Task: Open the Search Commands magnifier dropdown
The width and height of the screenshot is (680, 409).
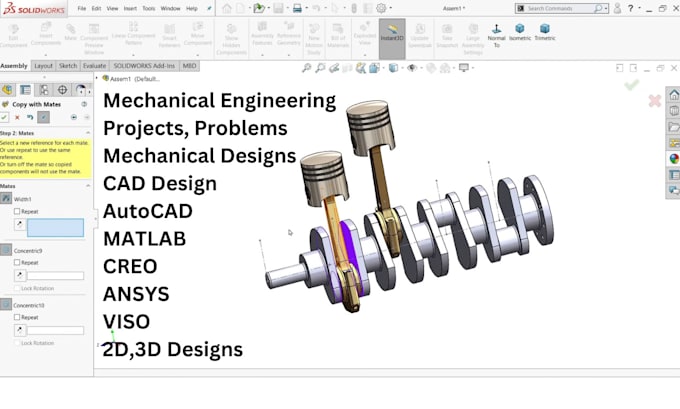Action: tap(606, 9)
